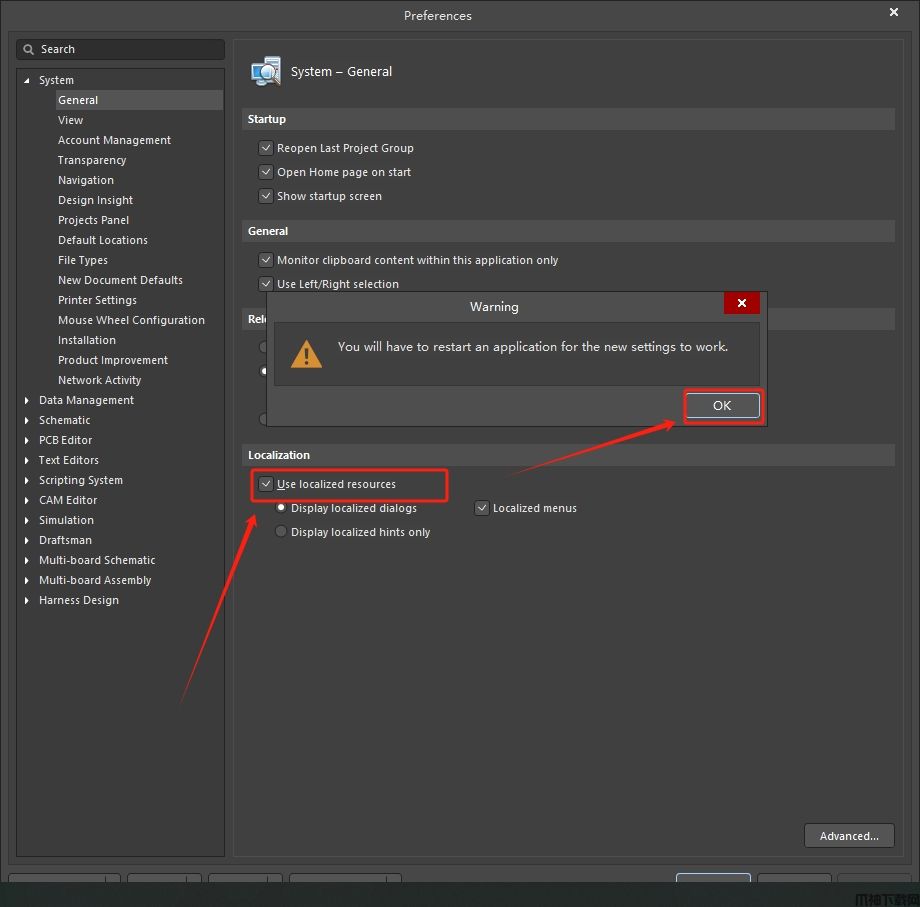Disable Show startup screen option
This screenshot has width=920, height=907.
(x=266, y=196)
